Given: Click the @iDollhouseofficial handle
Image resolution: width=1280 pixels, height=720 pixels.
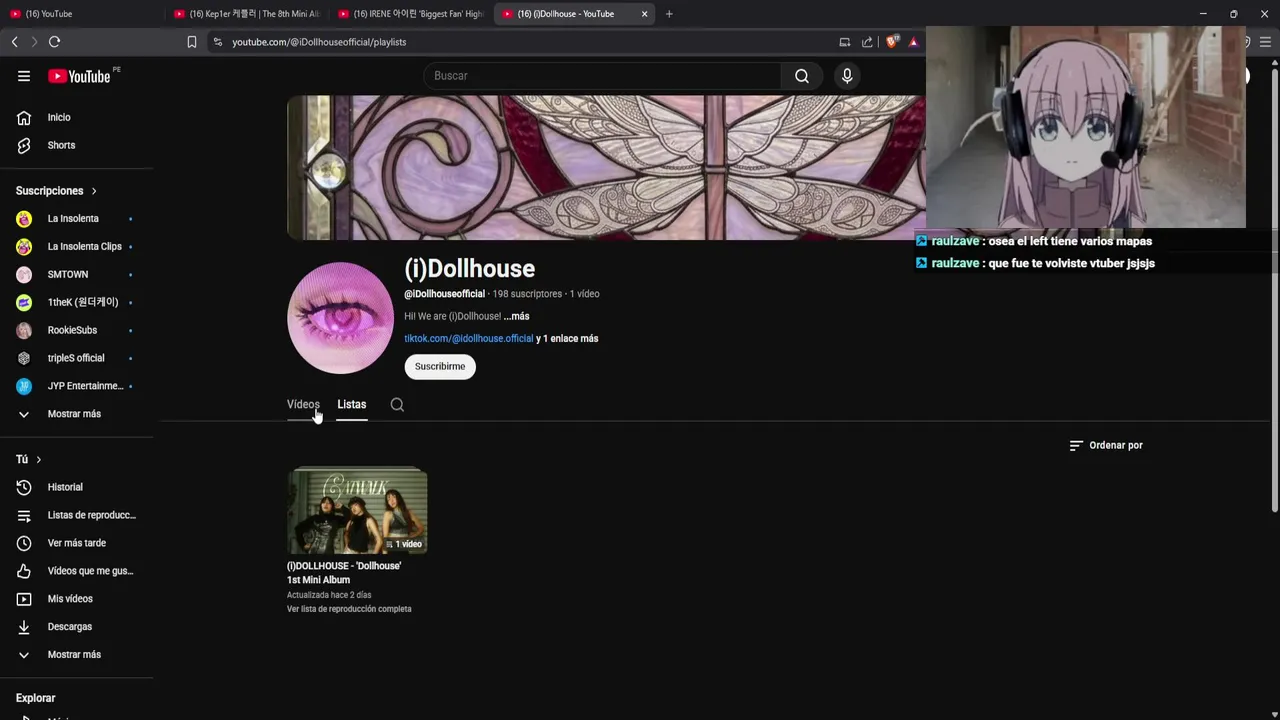Looking at the screenshot, I should pyautogui.click(x=444, y=294).
